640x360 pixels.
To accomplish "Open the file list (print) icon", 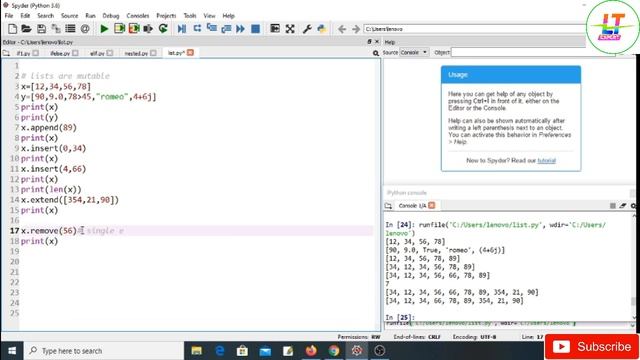I will click(x=70, y=29).
